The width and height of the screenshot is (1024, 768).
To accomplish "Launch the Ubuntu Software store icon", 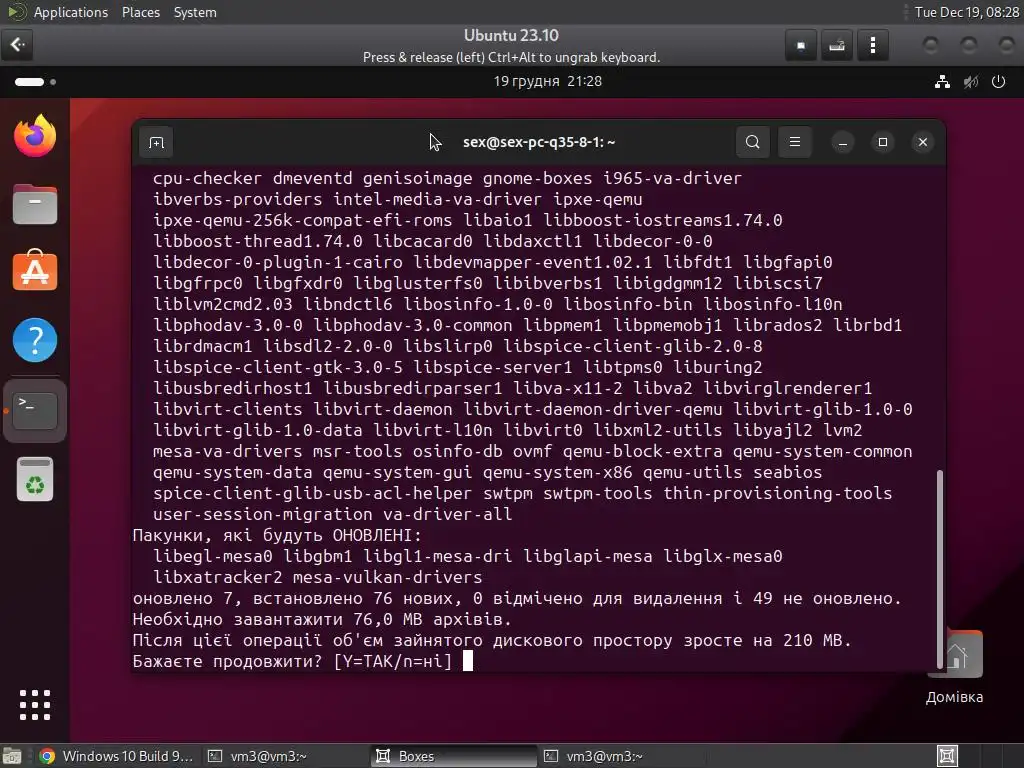I will (x=35, y=270).
